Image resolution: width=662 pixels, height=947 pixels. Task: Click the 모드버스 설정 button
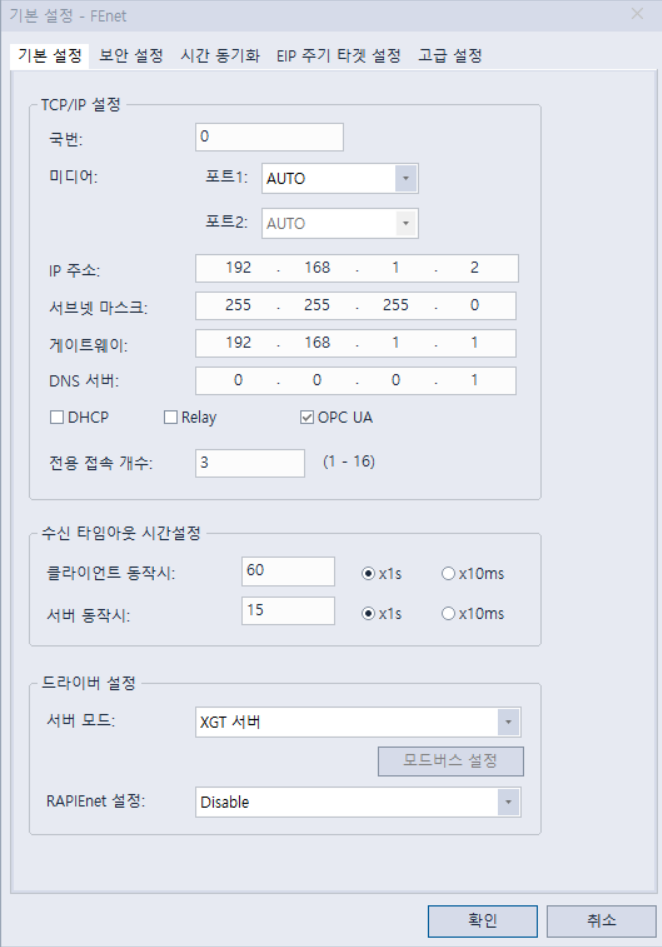click(x=450, y=761)
